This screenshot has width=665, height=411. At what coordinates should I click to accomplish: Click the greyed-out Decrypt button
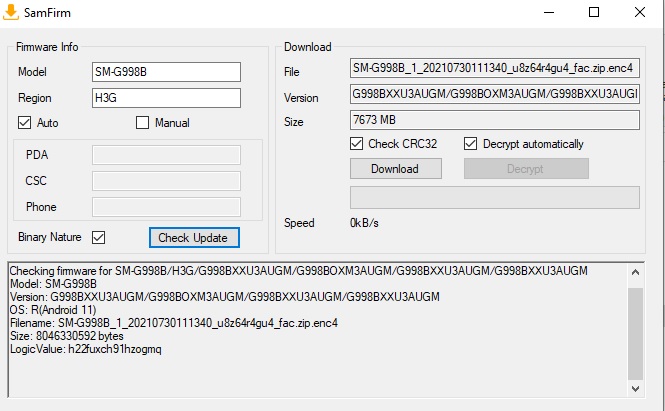tap(526, 169)
